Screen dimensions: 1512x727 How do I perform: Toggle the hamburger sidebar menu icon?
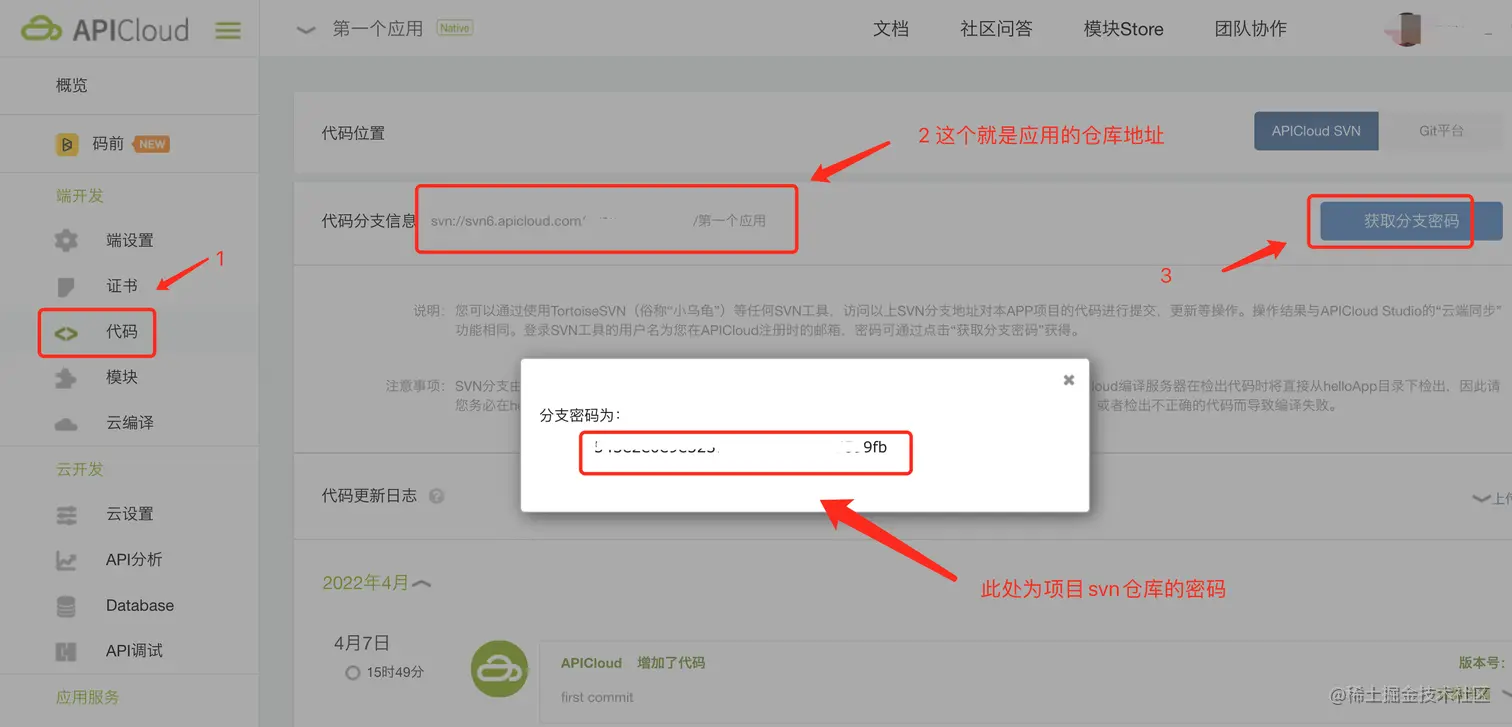228,30
